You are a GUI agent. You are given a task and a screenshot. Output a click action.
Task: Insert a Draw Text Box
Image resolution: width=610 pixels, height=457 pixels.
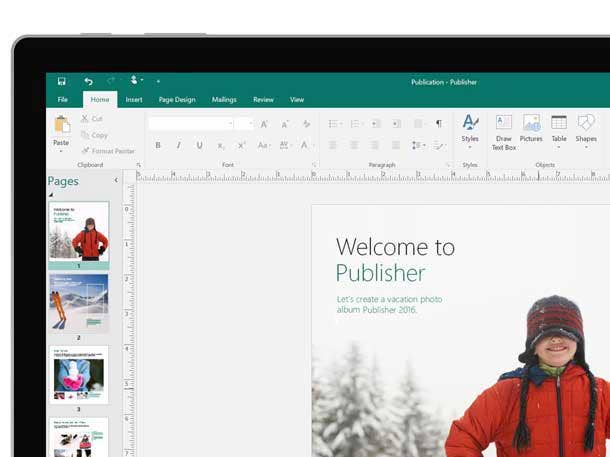[504, 129]
